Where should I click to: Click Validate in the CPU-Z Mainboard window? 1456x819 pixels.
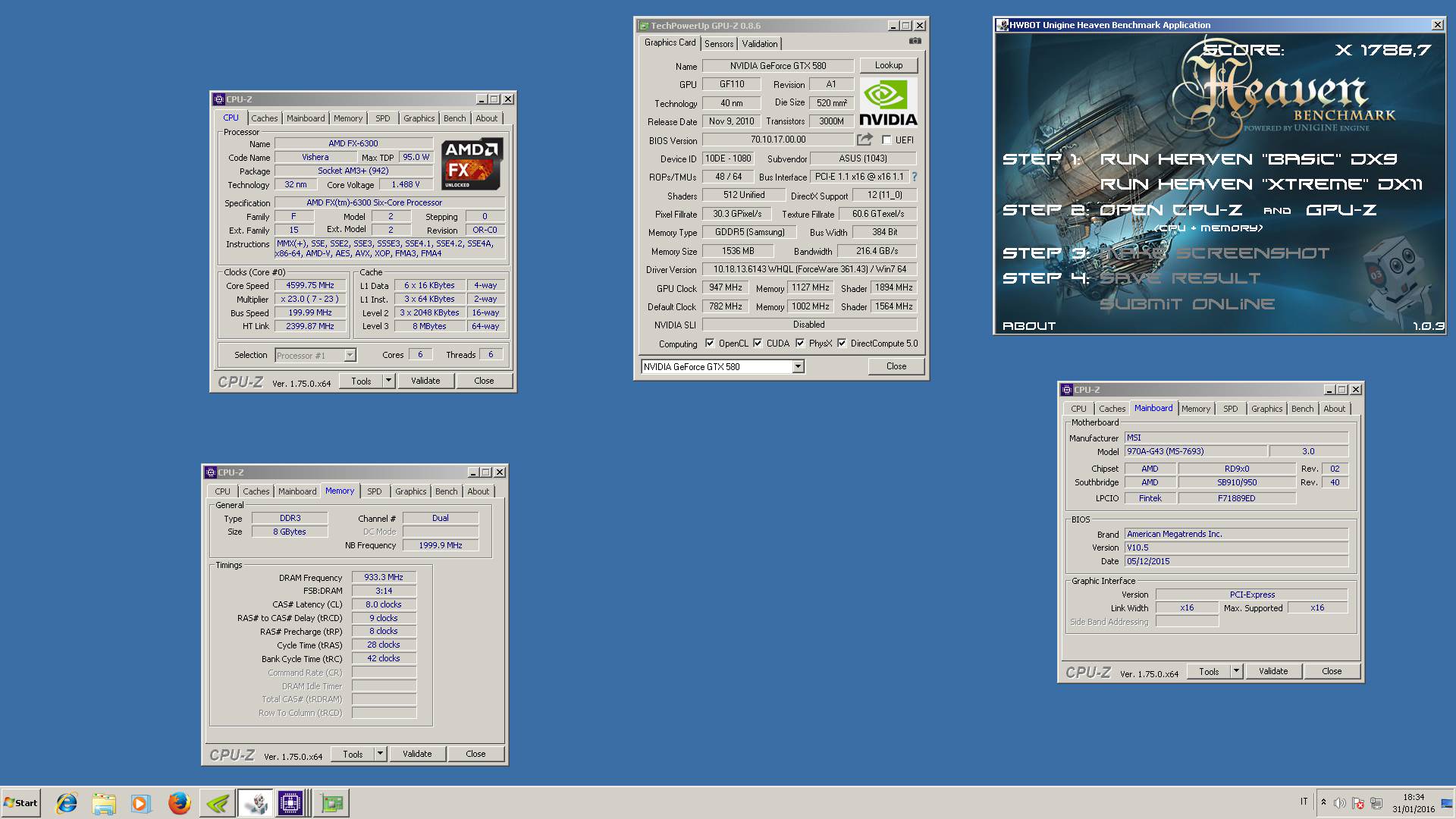click(x=1273, y=671)
